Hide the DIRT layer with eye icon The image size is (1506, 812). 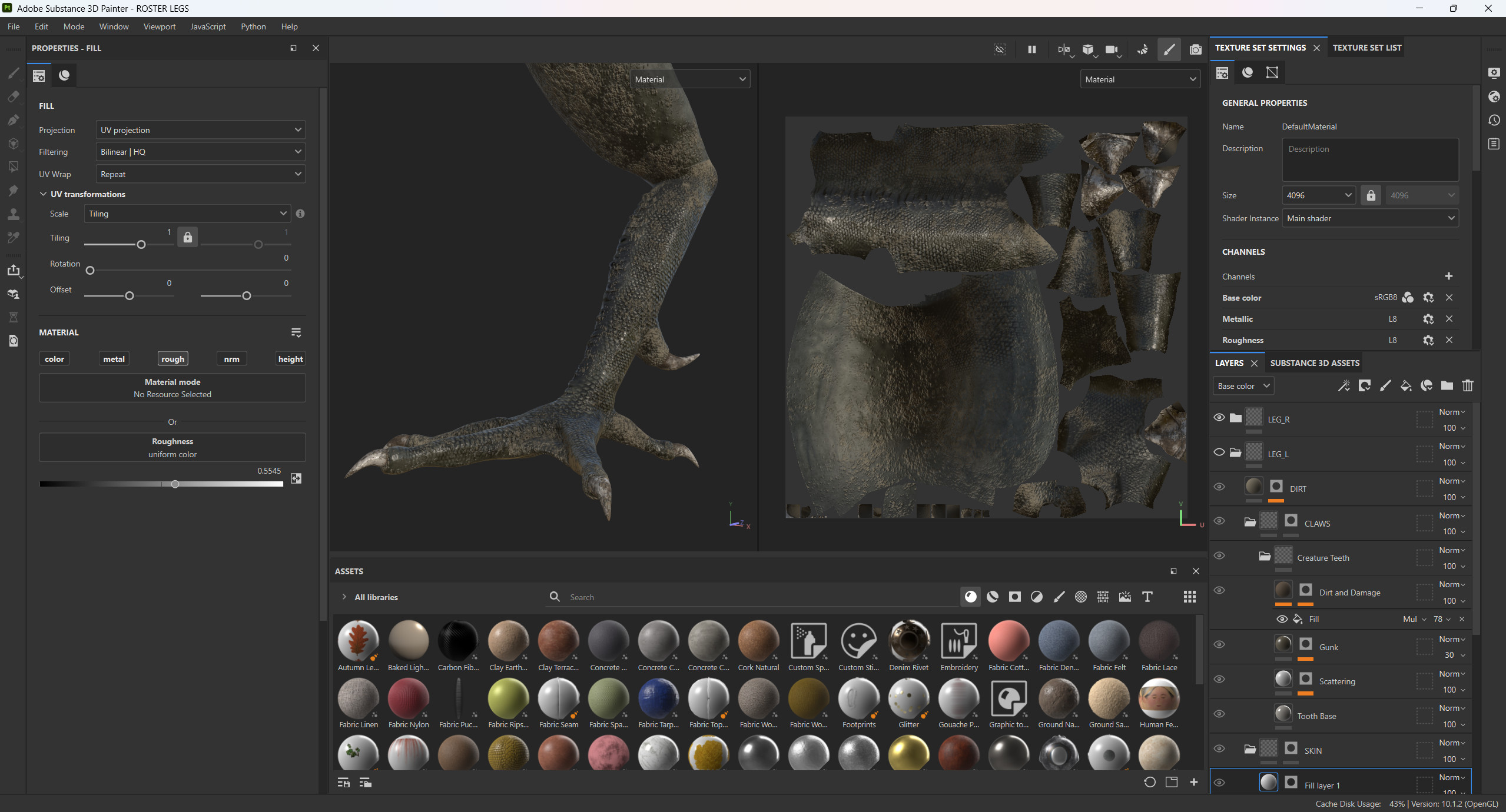(x=1219, y=487)
